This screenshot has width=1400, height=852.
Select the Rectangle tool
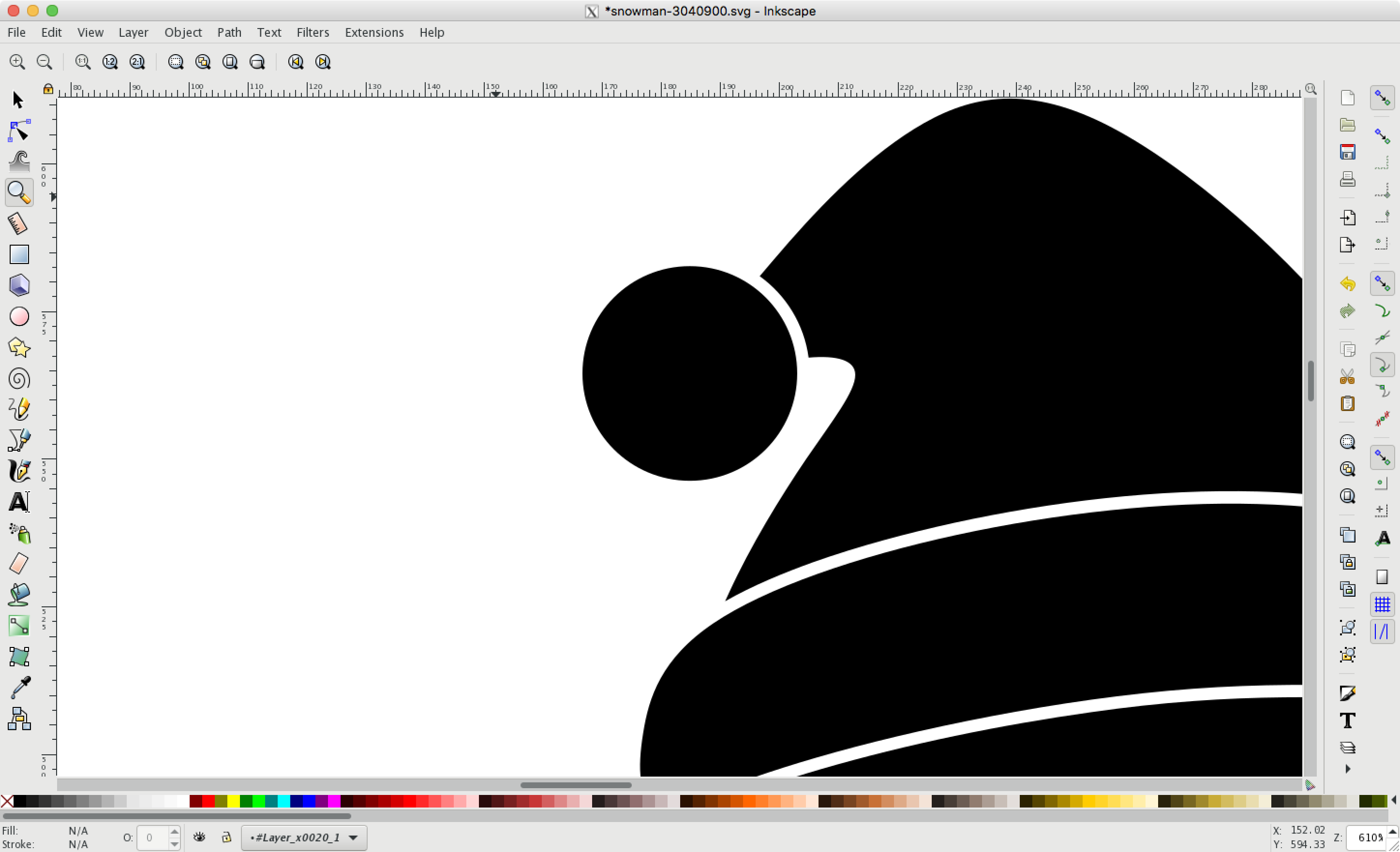pos(19,254)
